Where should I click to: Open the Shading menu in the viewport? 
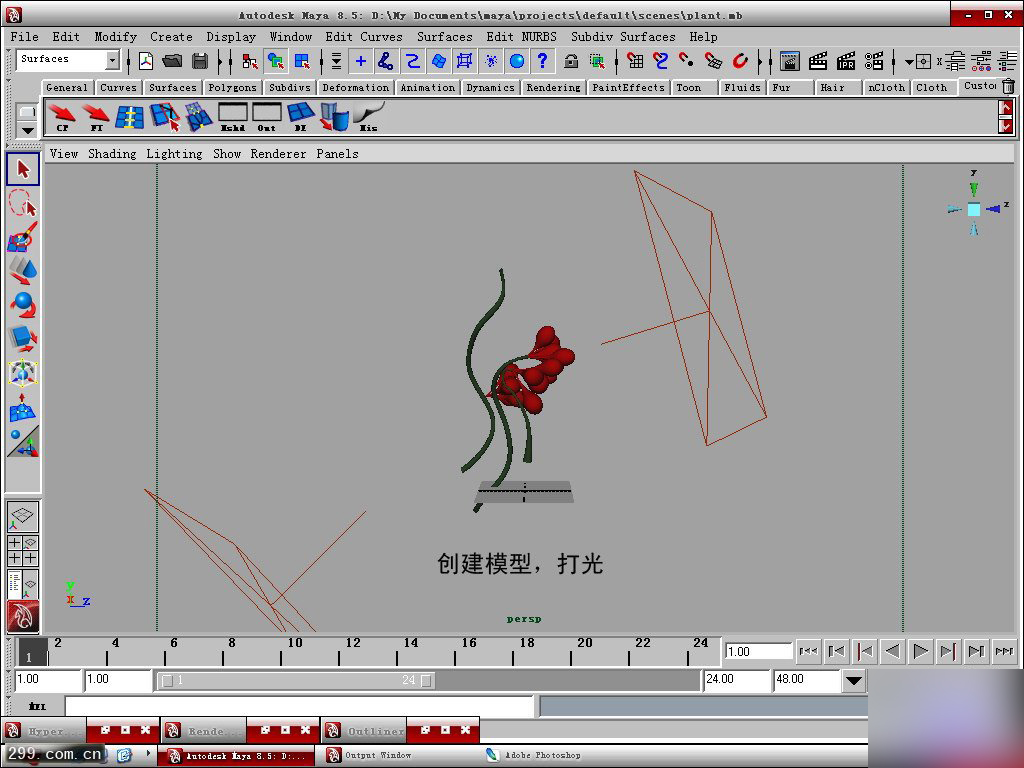(x=112, y=154)
